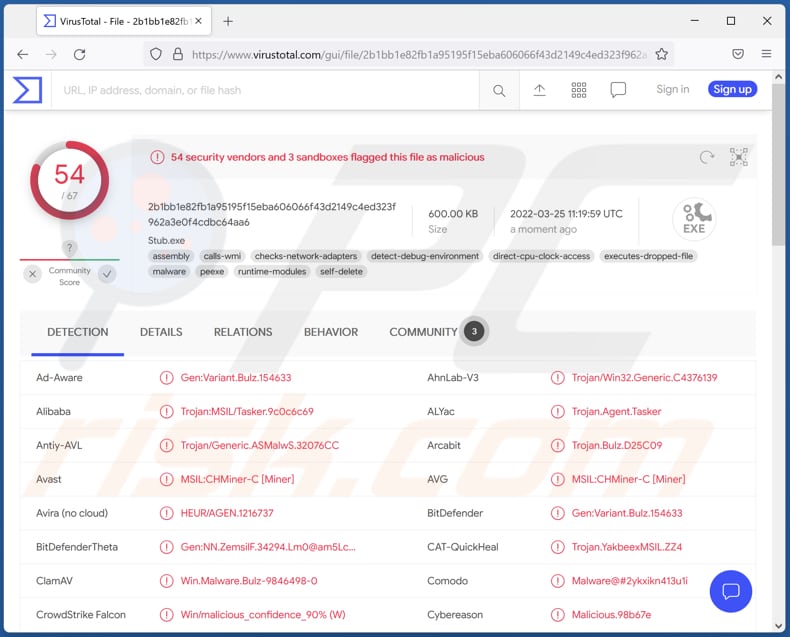Click the executes-dropped-file tag
This screenshot has height=637, width=790.
click(x=648, y=256)
